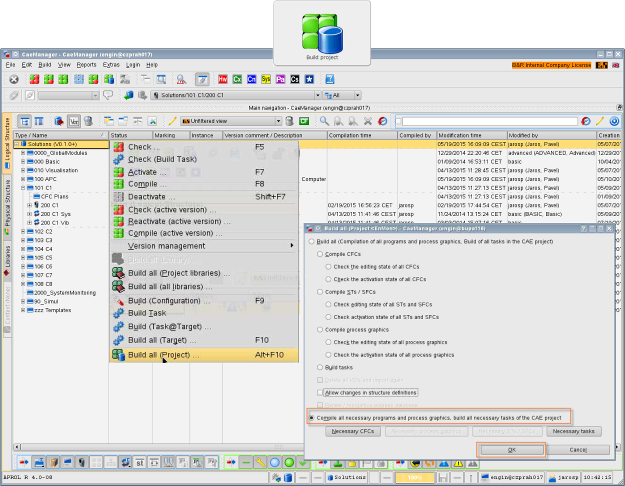Click the search input field in navigation toolbar
The height and width of the screenshot is (486, 625).
point(489,121)
